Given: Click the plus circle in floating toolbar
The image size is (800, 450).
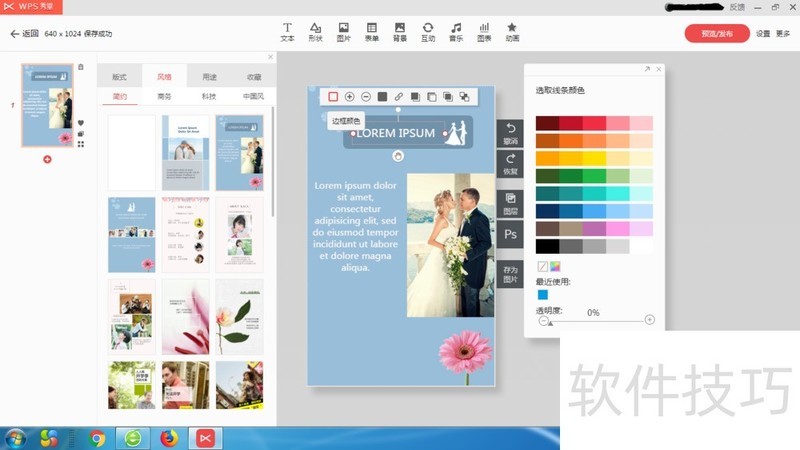Looking at the screenshot, I should pos(349,96).
